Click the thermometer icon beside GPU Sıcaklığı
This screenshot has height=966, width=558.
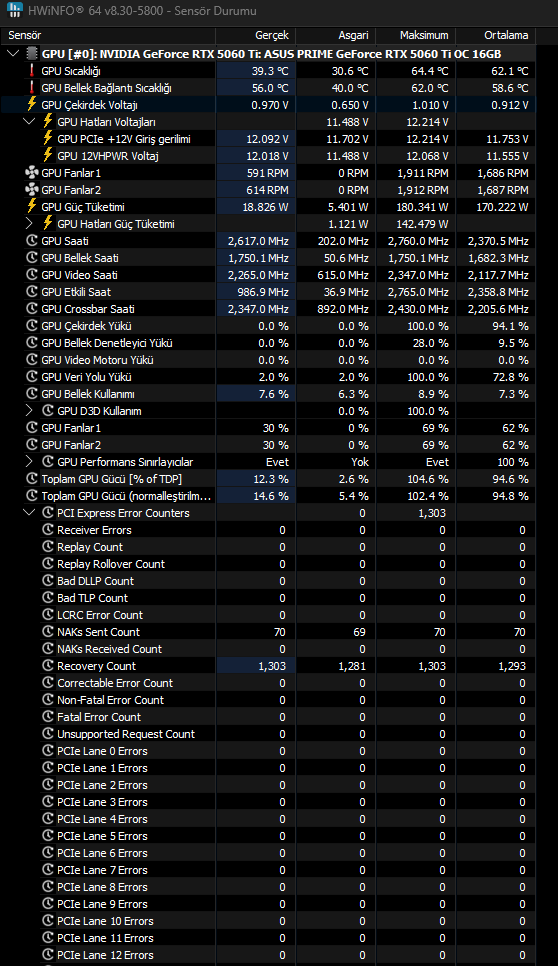click(x=32, y=71)
